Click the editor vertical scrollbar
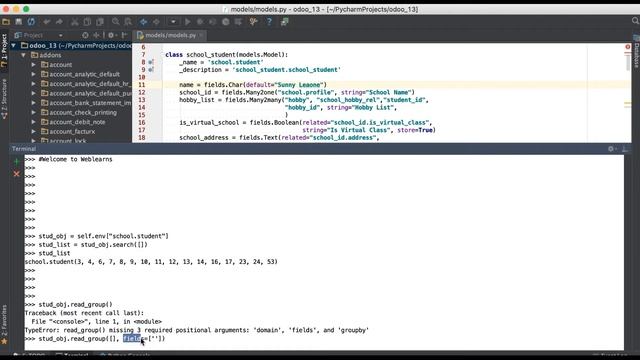The height and width of the screenshot is (360, 640). pos(628,62)
